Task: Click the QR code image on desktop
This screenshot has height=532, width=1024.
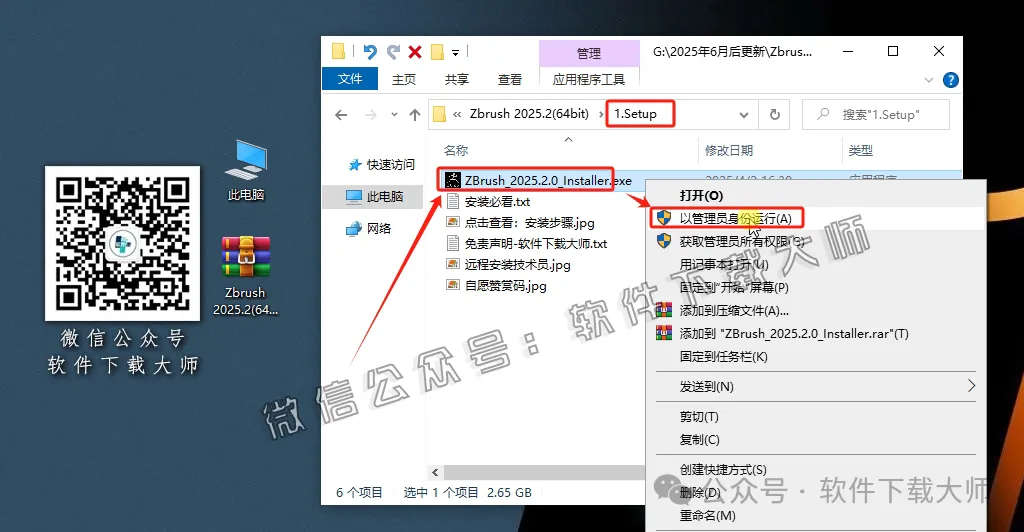Action: coord(122,243)
